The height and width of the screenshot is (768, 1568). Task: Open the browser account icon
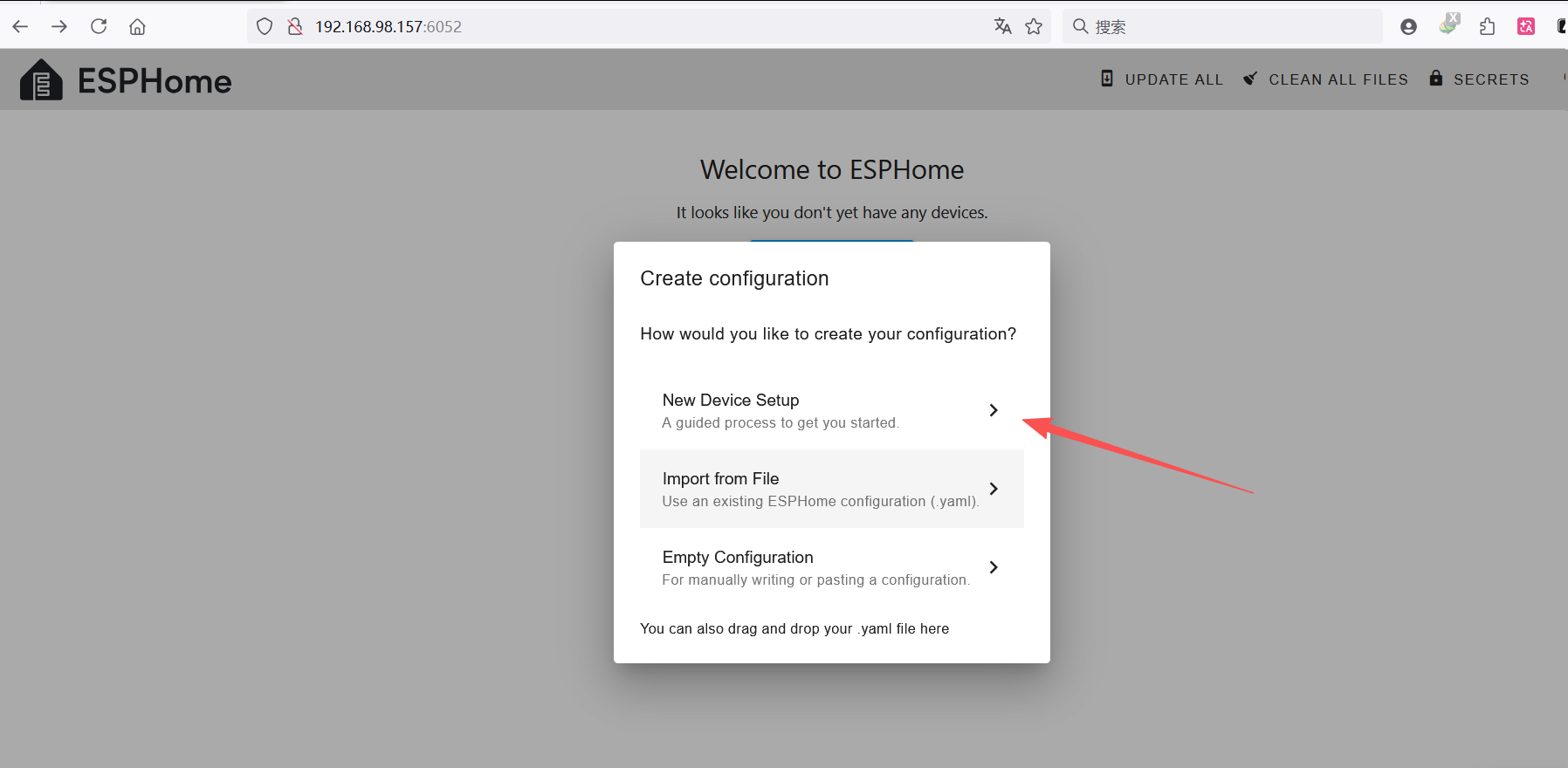click(x=1408, y=27)
